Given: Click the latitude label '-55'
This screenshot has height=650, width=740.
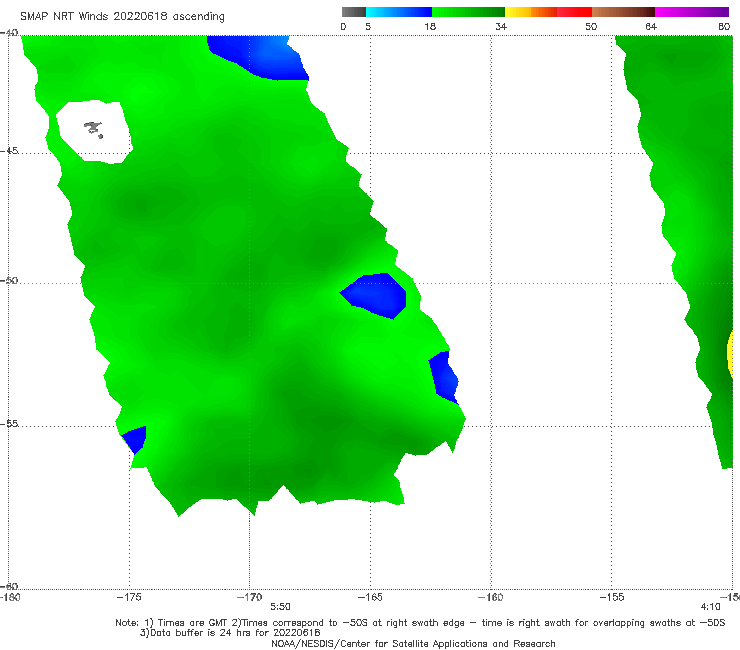Looking at the screenshot, I should click(x=9, y=423).
